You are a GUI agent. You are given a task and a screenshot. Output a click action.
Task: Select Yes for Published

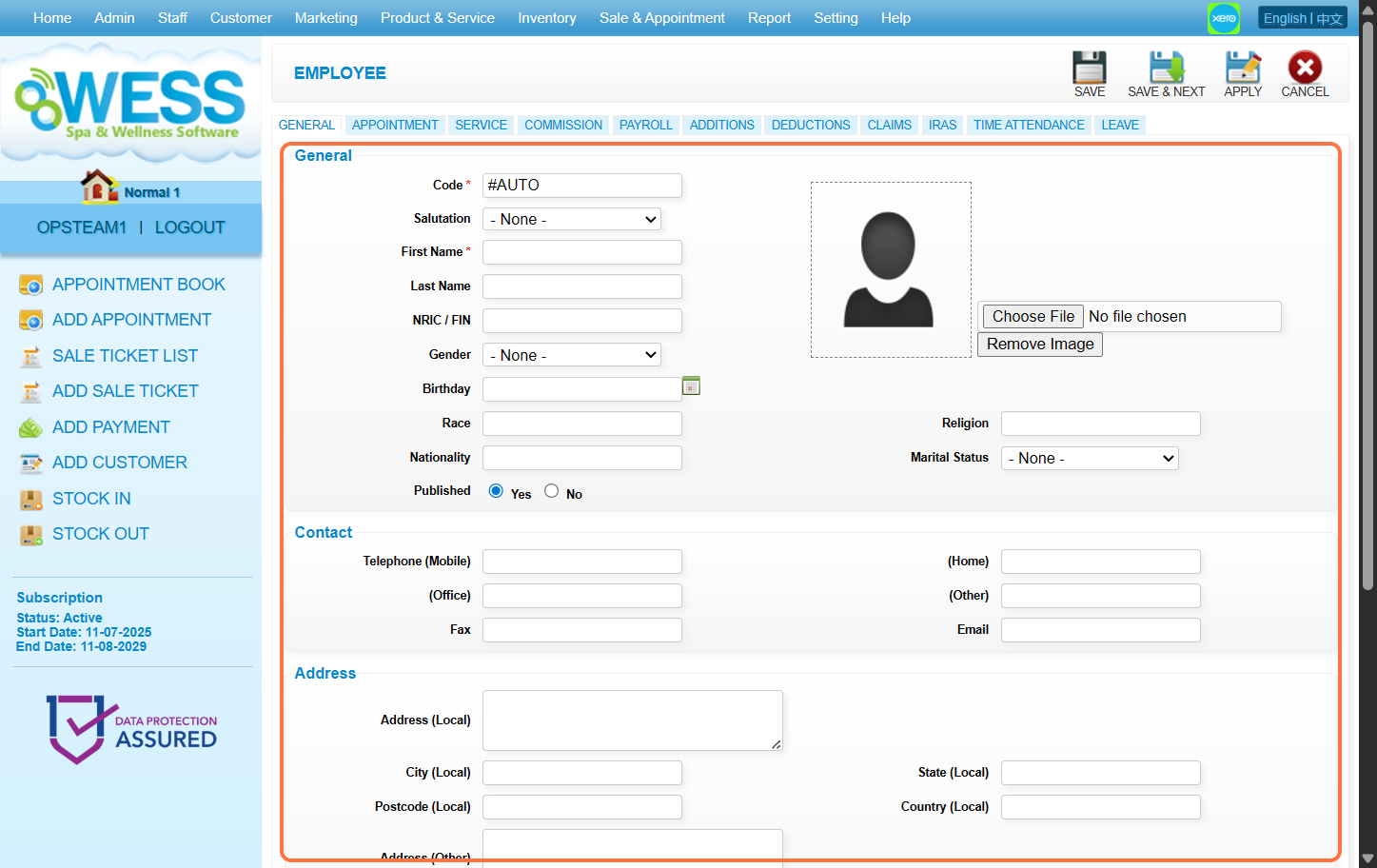tap(496, 491)
